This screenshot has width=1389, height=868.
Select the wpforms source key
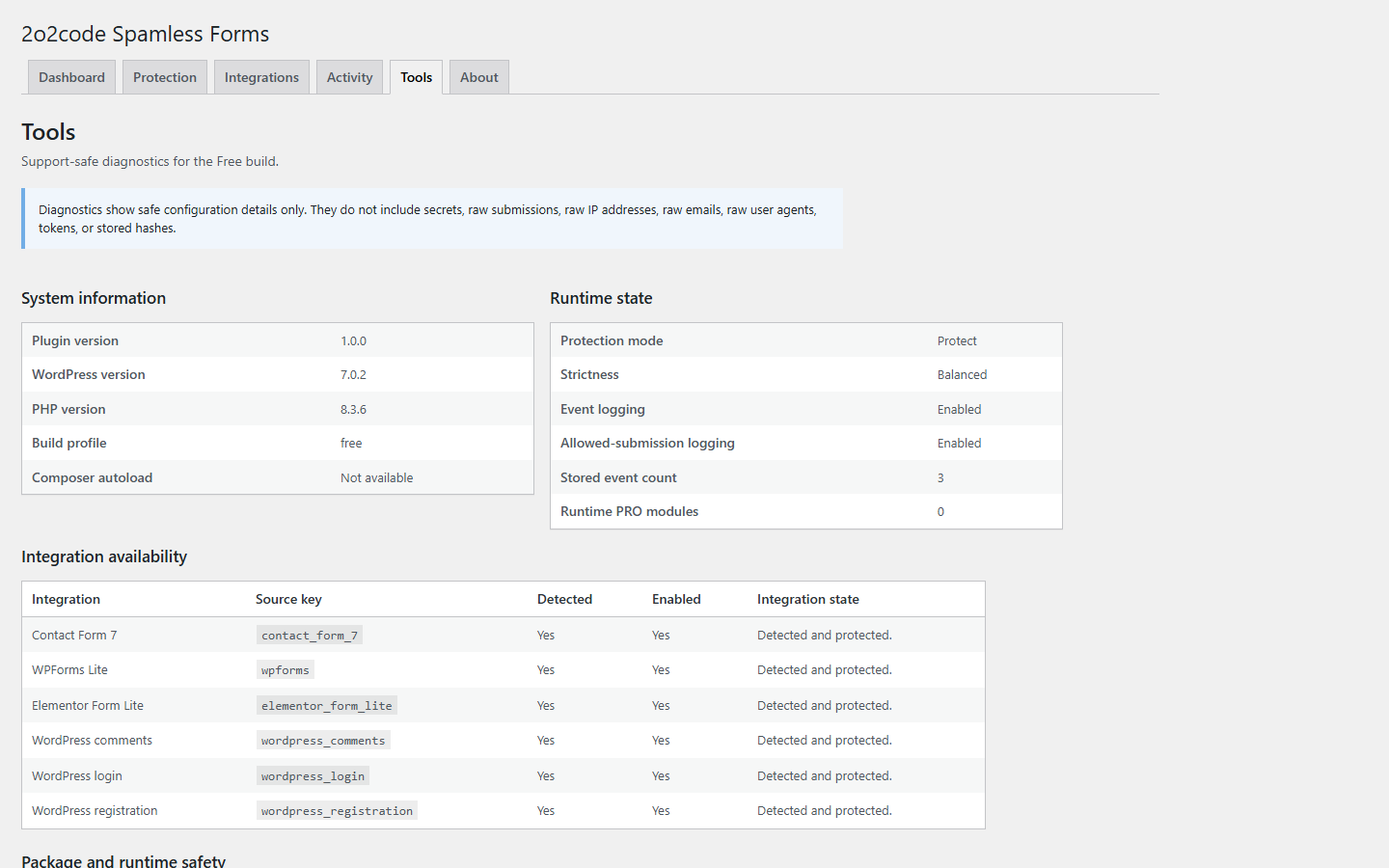coord(286,670)
